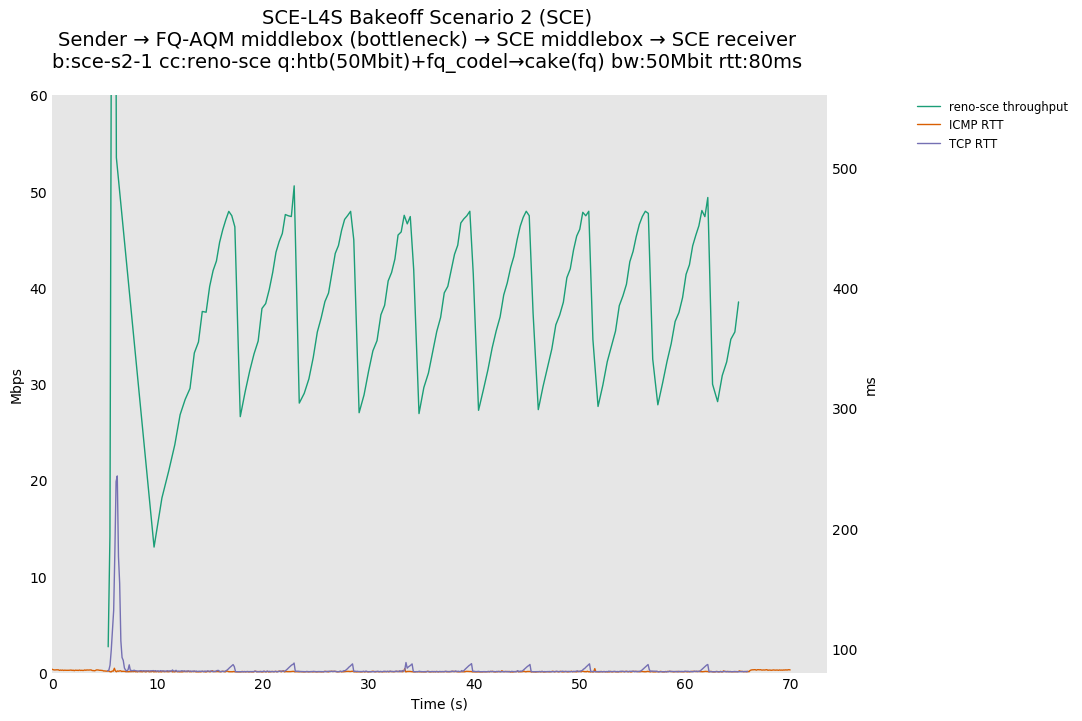
Task: Click the subtitle starting with 'Sender → FQ-AQM middlebox'
Action: (427, 40)
